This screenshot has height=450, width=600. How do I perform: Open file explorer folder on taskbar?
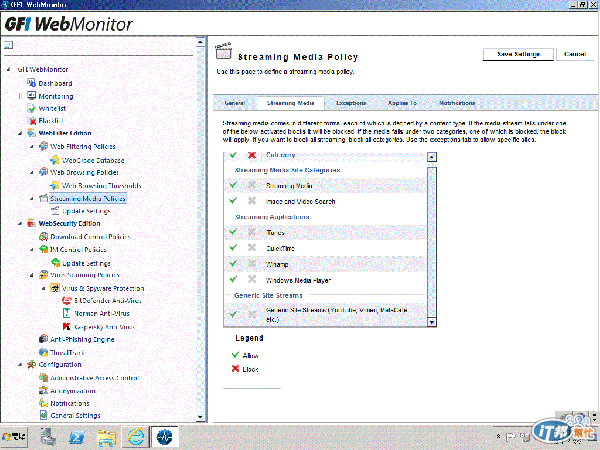click(x=106, y=437)
